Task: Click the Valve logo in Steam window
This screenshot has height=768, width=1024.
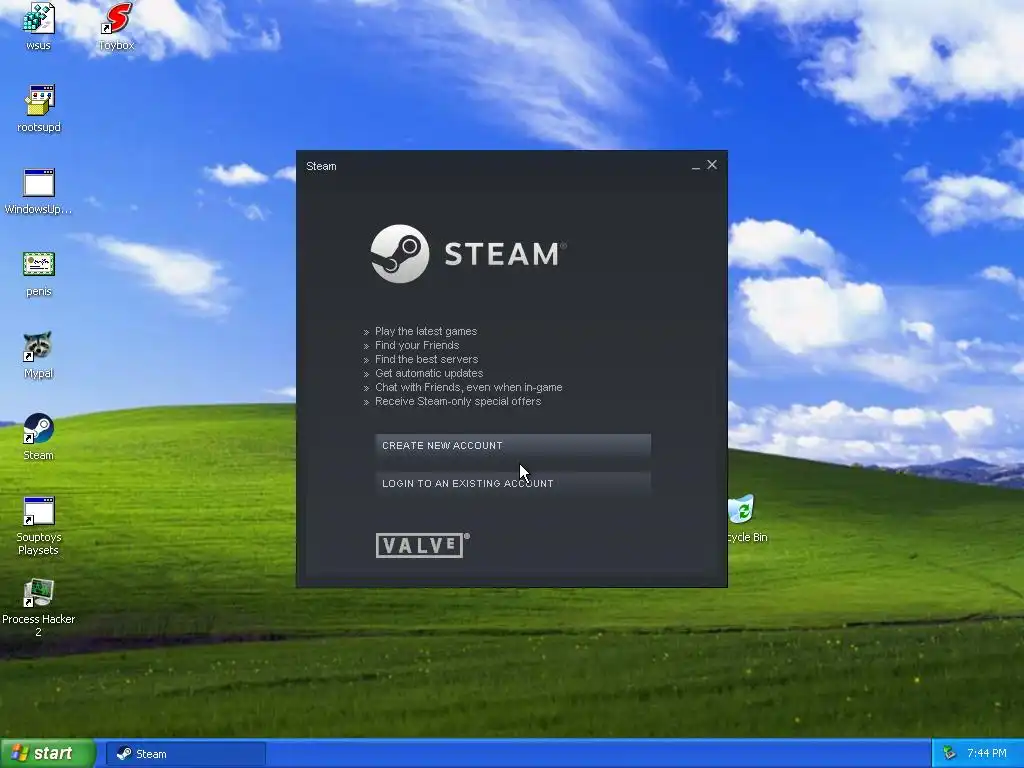Action: click(x=423, y=545)
